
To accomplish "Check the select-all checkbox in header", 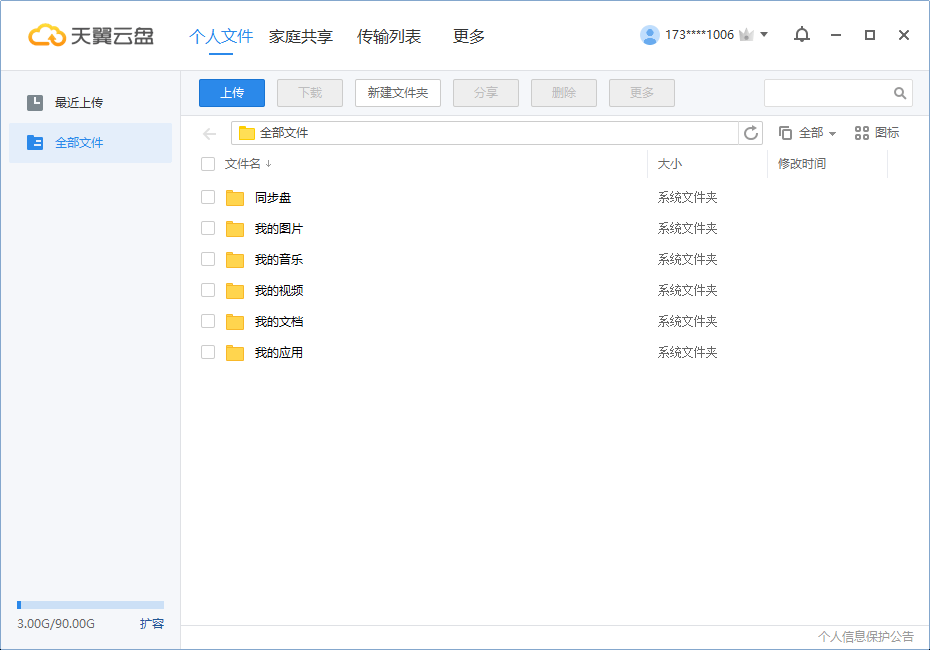I will coord(208,164).
